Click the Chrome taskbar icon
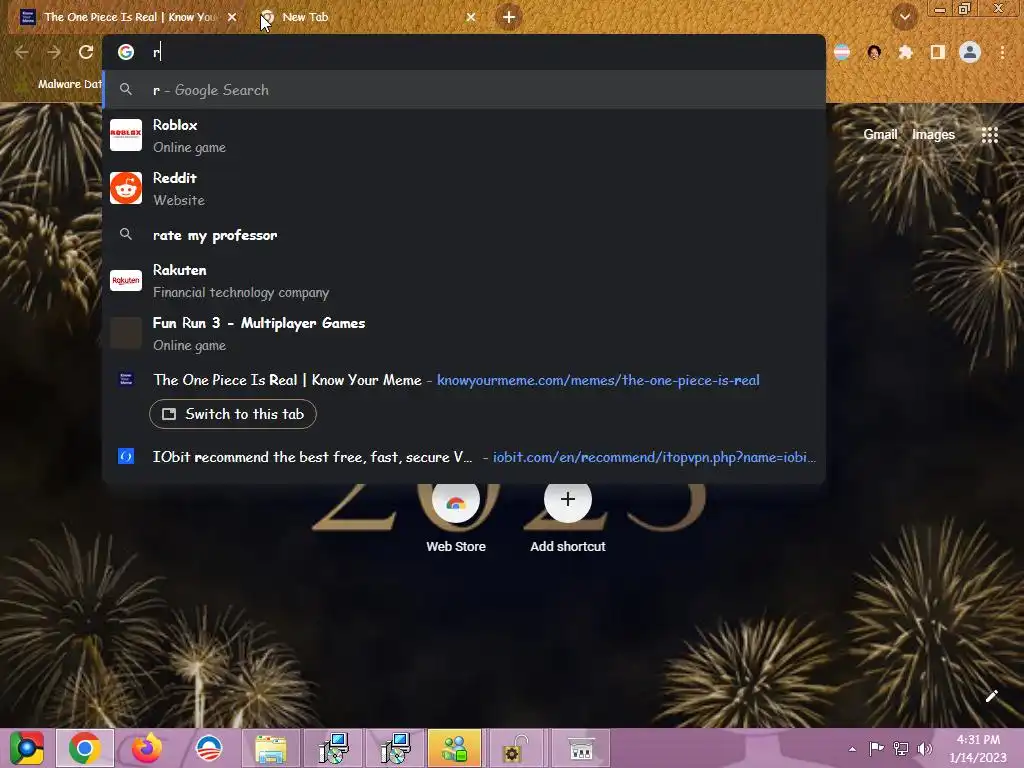 [x=85, y=748]
